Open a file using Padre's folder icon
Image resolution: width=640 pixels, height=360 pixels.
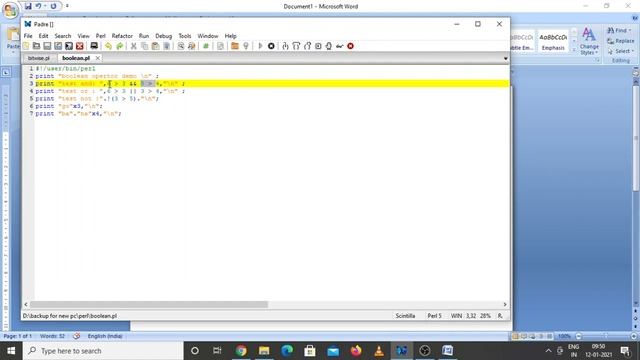[x=36, y=46]
